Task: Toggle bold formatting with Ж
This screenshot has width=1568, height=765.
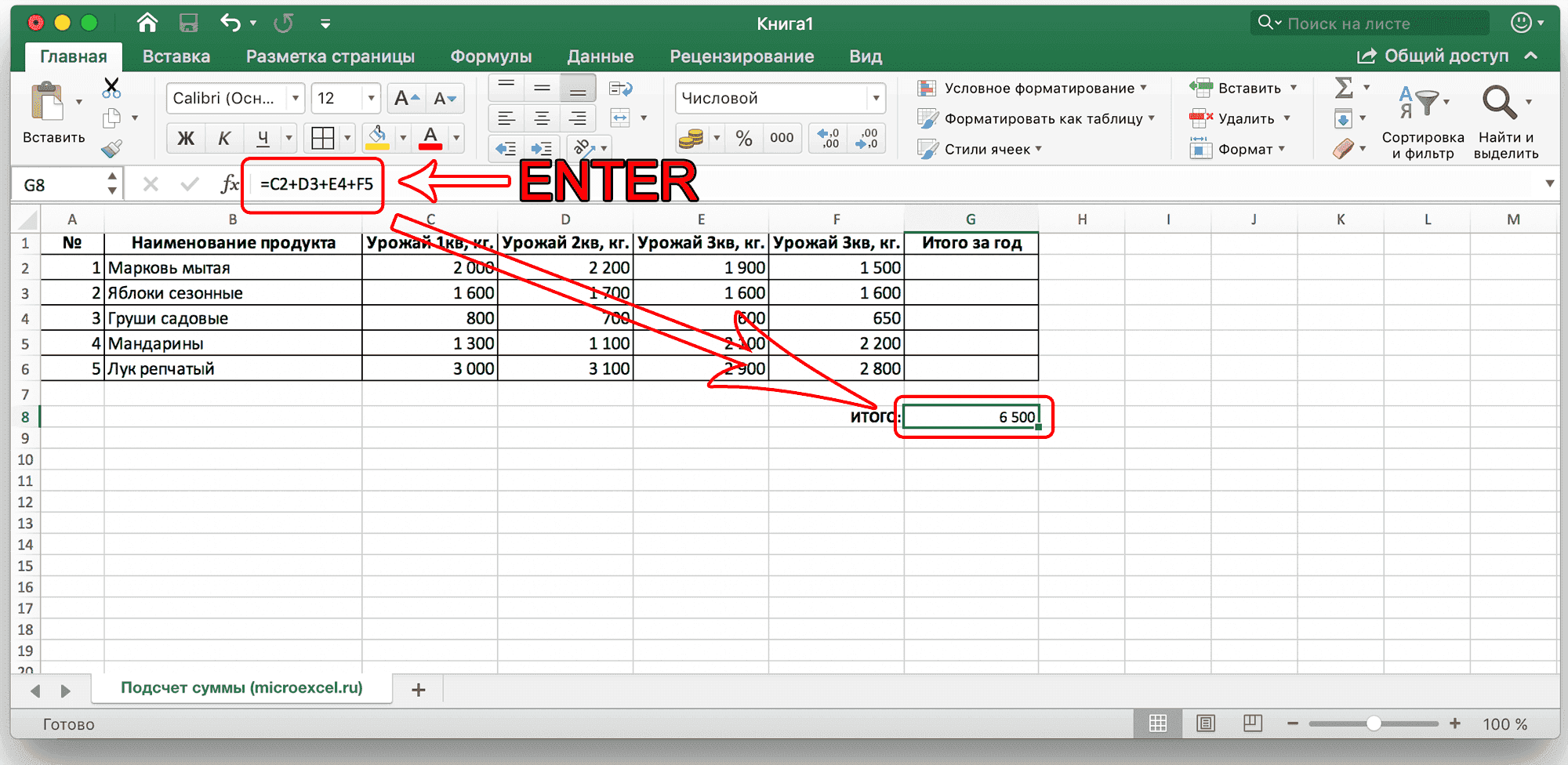Action: click(x=185, y=138)
